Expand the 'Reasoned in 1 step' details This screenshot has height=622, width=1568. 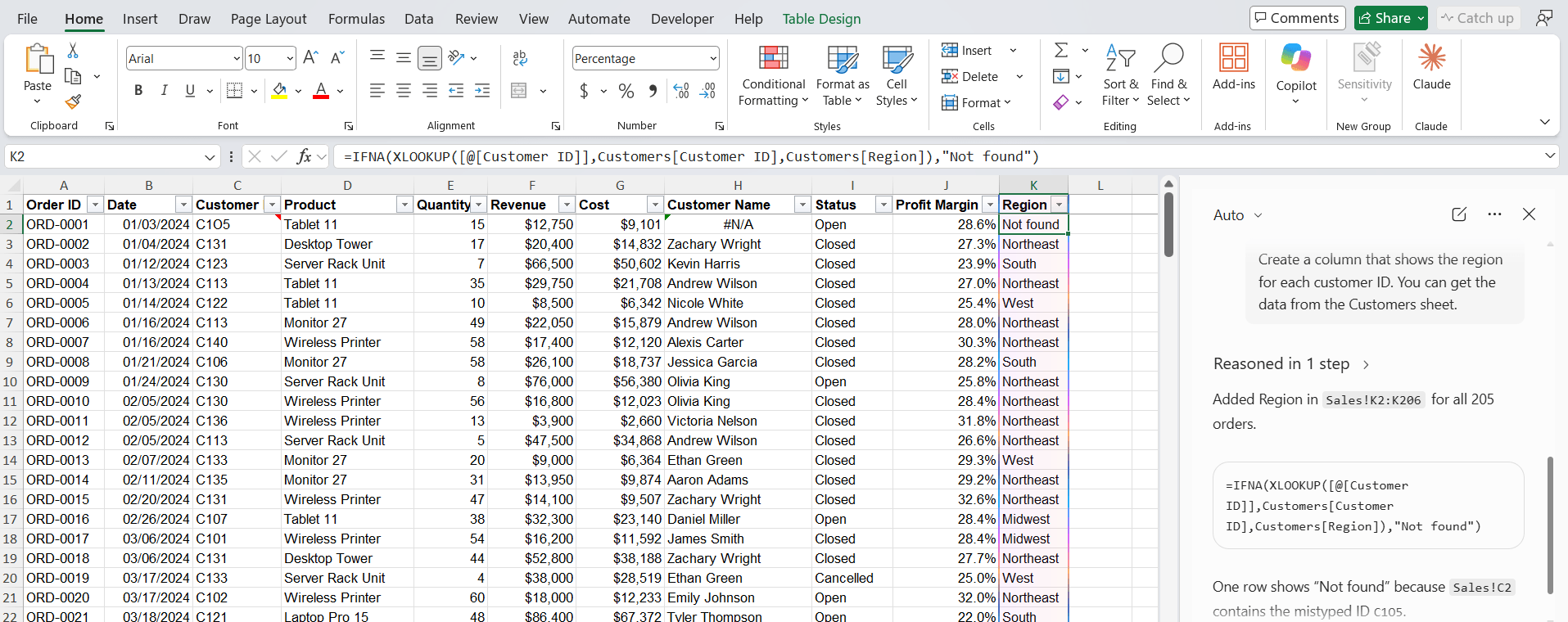click(x=1292, y=364)
